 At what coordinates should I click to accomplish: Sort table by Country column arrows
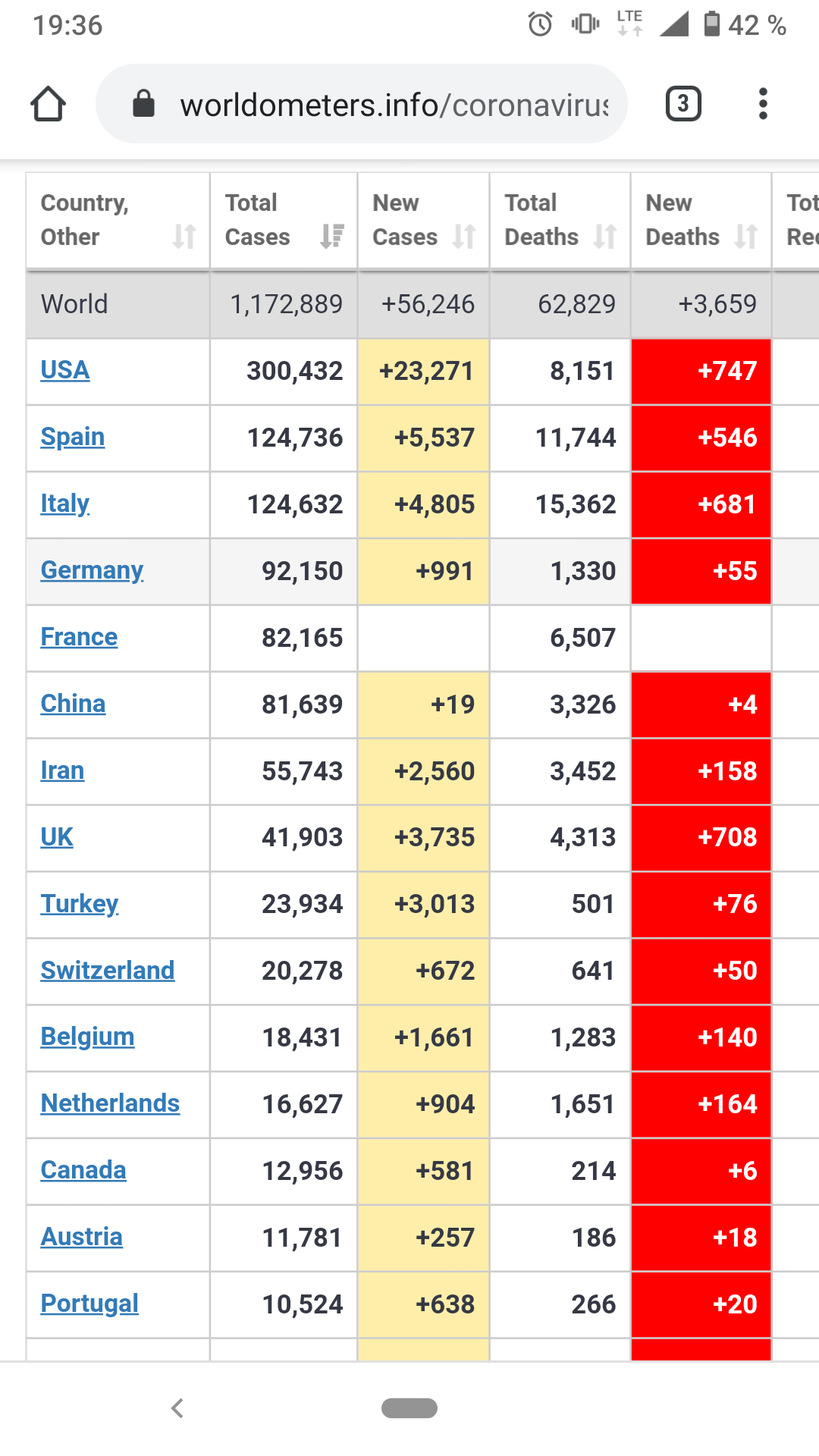coord(184,237)
